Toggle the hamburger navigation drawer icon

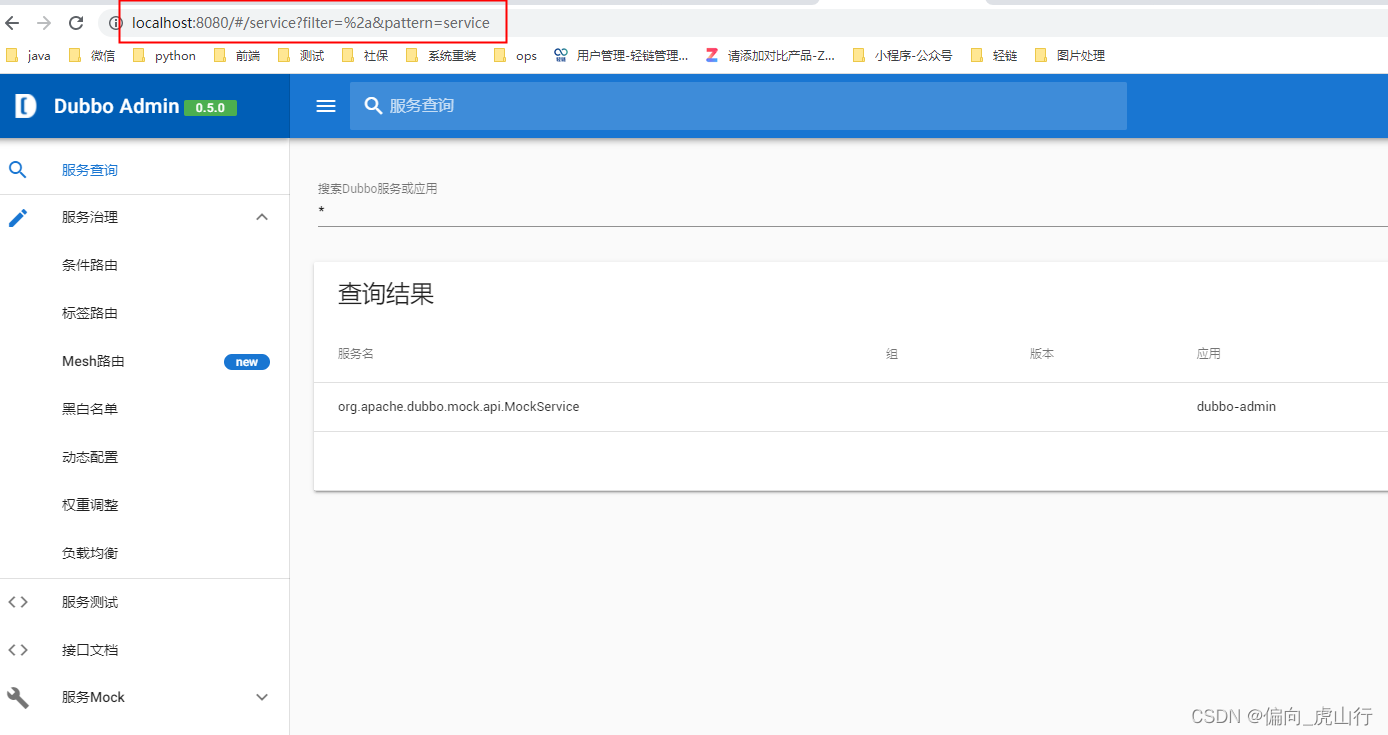point(326,106)
